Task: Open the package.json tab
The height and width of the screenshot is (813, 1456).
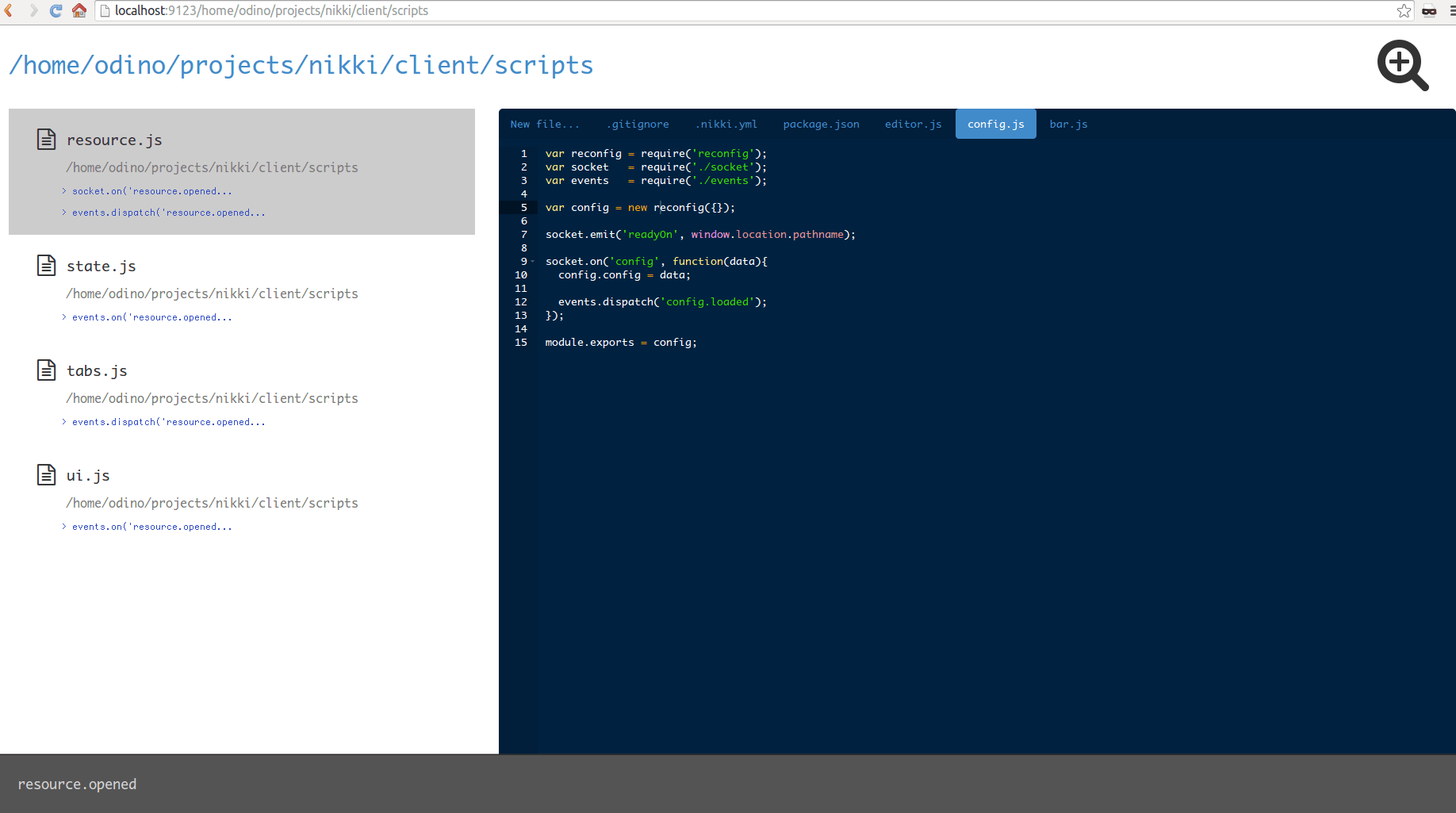Action: pyautogui.click(x=821, y=124)
